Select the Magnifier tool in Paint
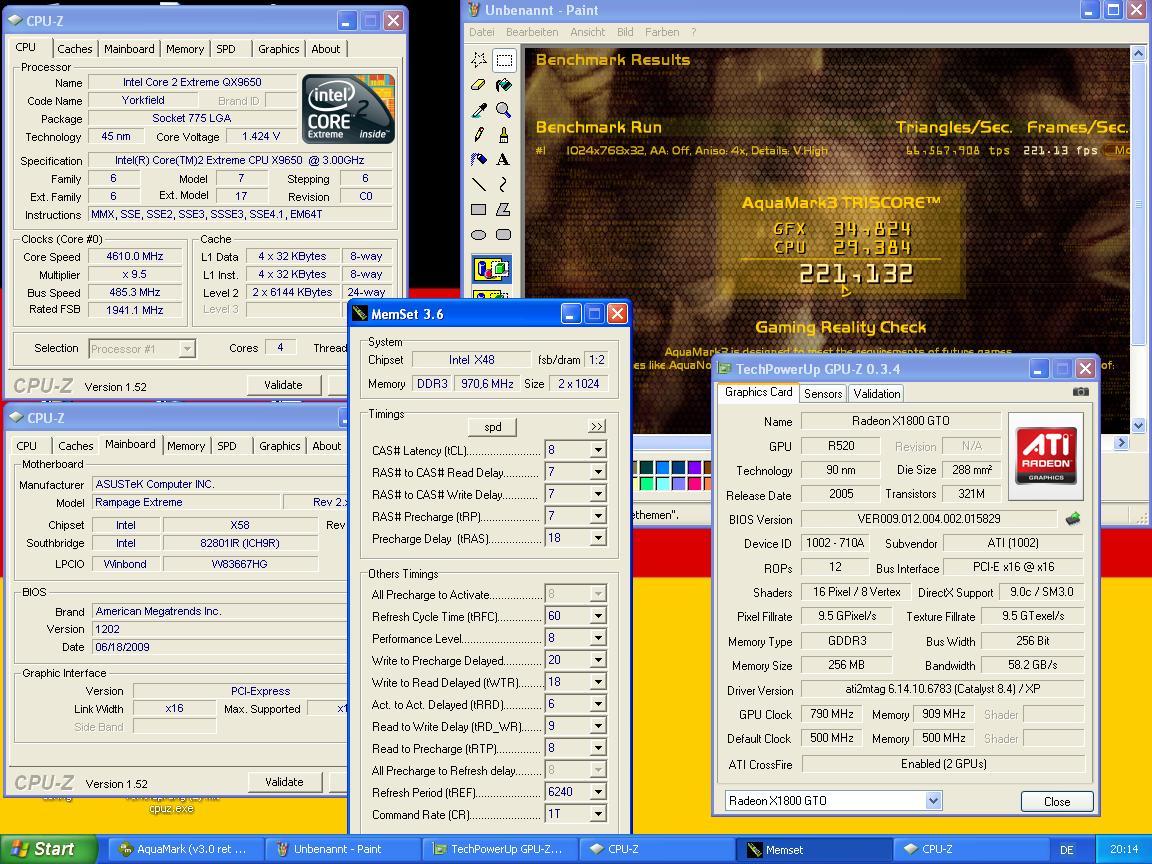The height and width of the screenshot is (864, 1152). pyautogui.click(x=504, y=109)
